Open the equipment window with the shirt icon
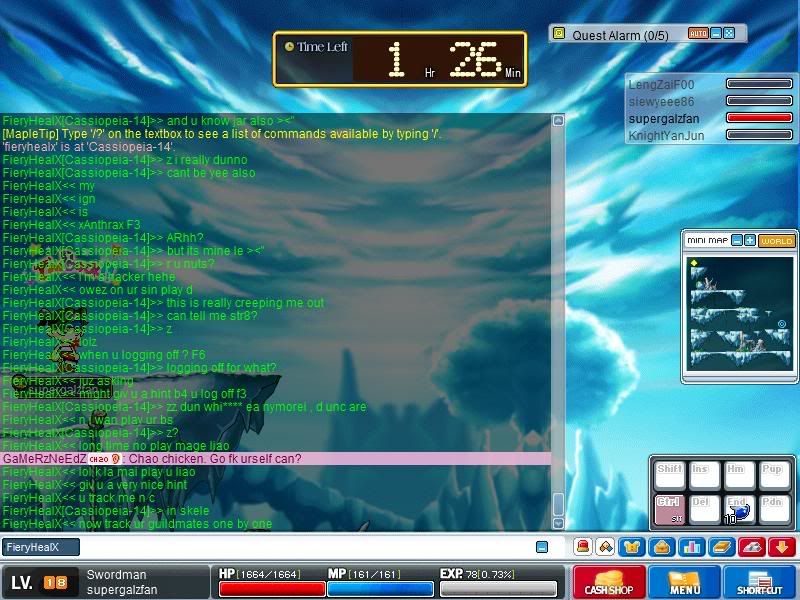This screenshot has height=600, width=800. coord(634,547)
